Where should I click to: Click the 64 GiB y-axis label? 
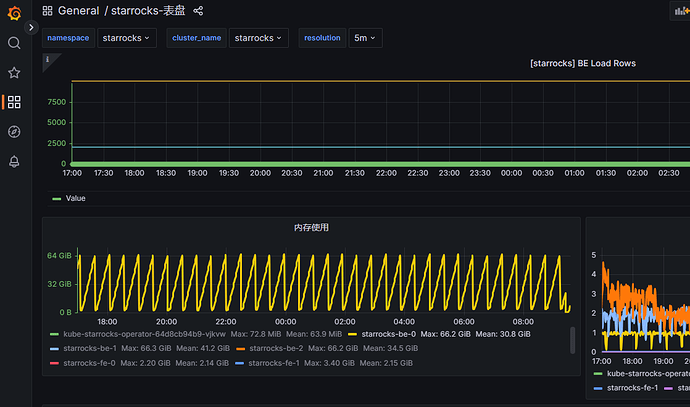coord(59,256)
